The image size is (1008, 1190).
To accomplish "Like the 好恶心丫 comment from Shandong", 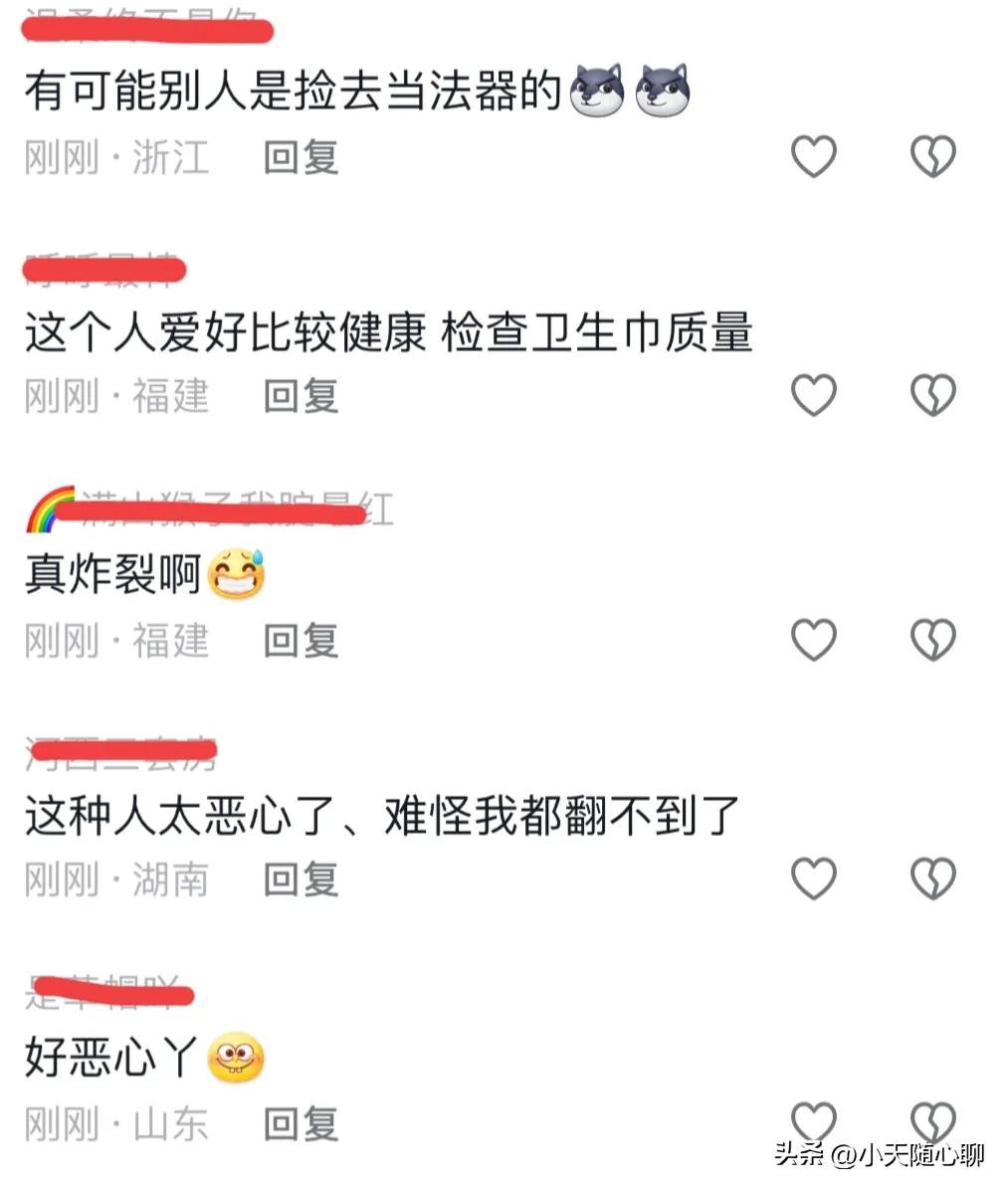I will pyautogui.click(x=814, y=1121).
